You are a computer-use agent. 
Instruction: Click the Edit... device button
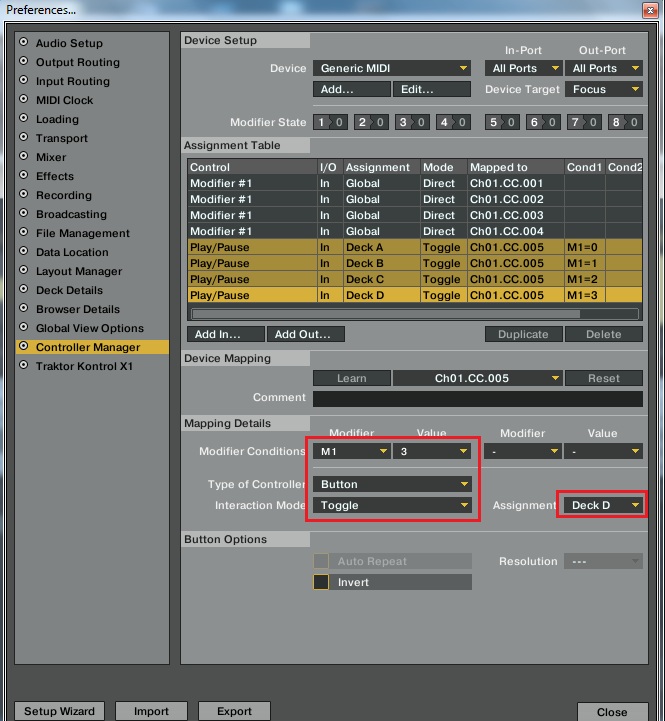coord(432,89)
